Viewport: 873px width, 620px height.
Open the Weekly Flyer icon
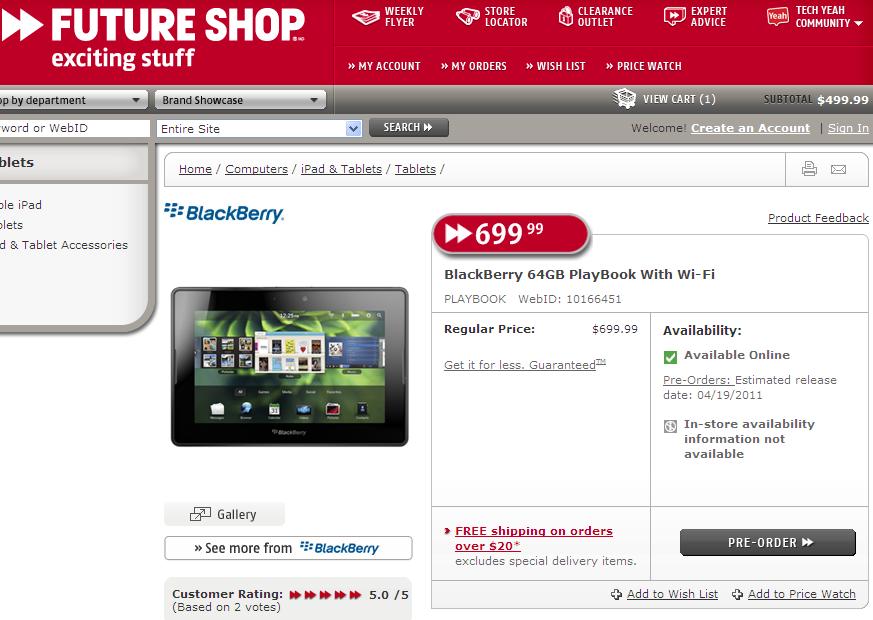pos(366,17)
